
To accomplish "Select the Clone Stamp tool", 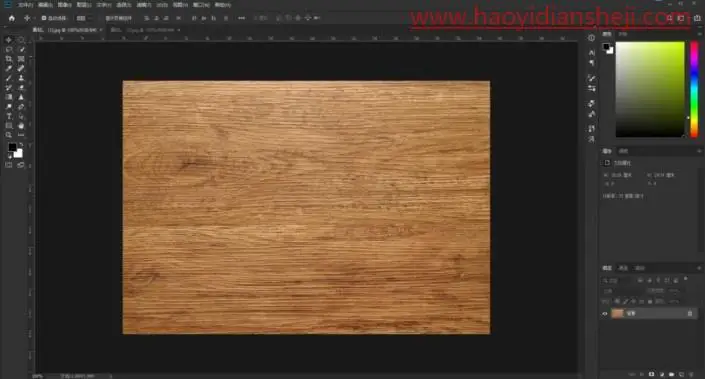I will 21,78.
